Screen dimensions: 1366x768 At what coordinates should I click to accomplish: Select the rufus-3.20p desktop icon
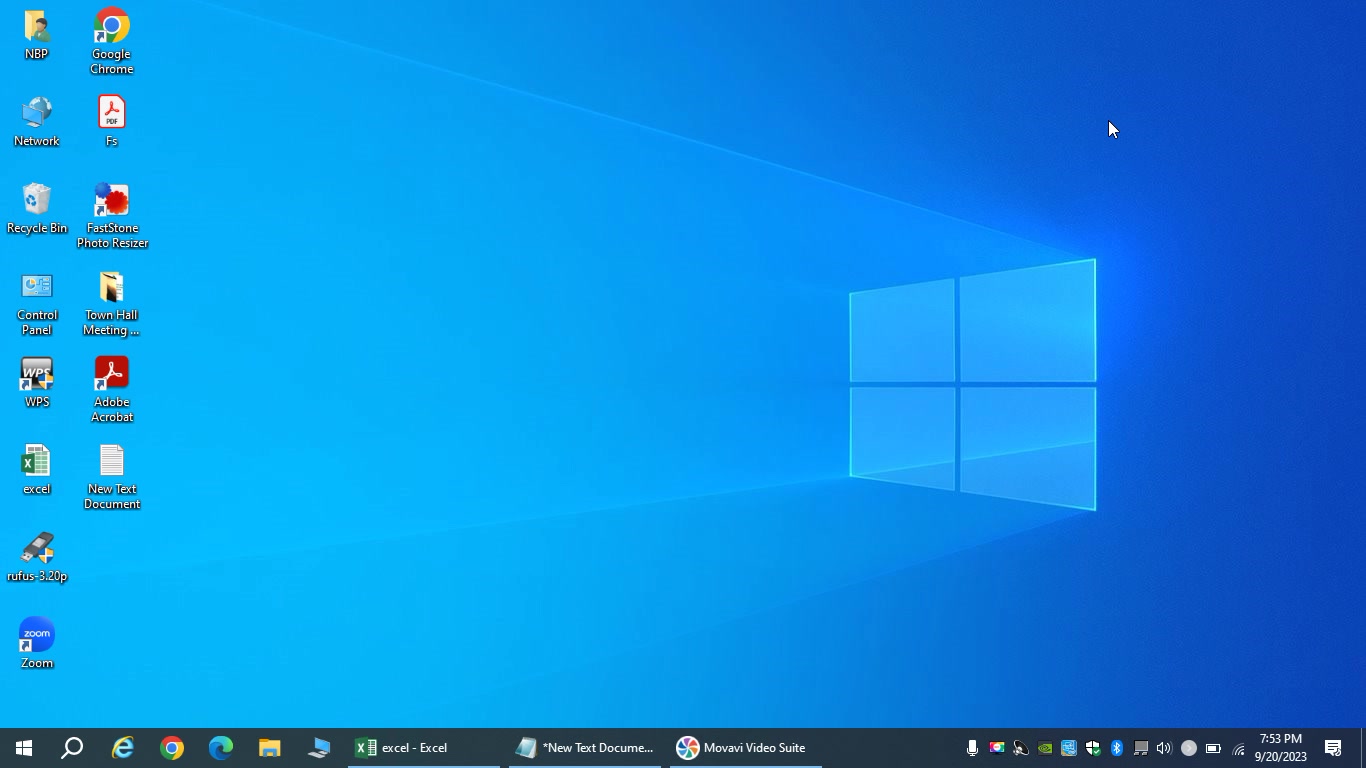[x=37, y=557]
